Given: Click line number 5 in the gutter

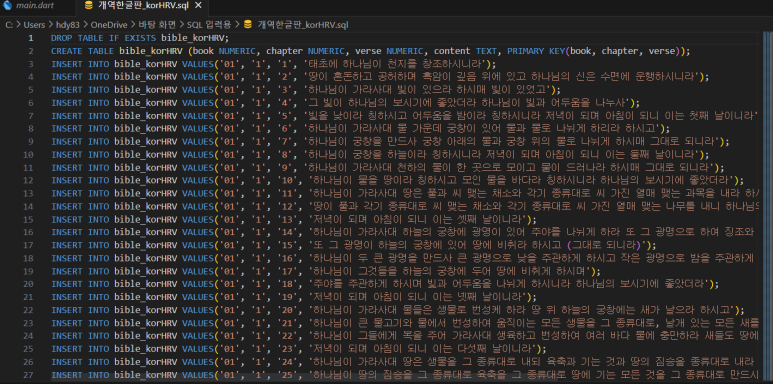Looking at the screenshot, I should tap(31, 90).
